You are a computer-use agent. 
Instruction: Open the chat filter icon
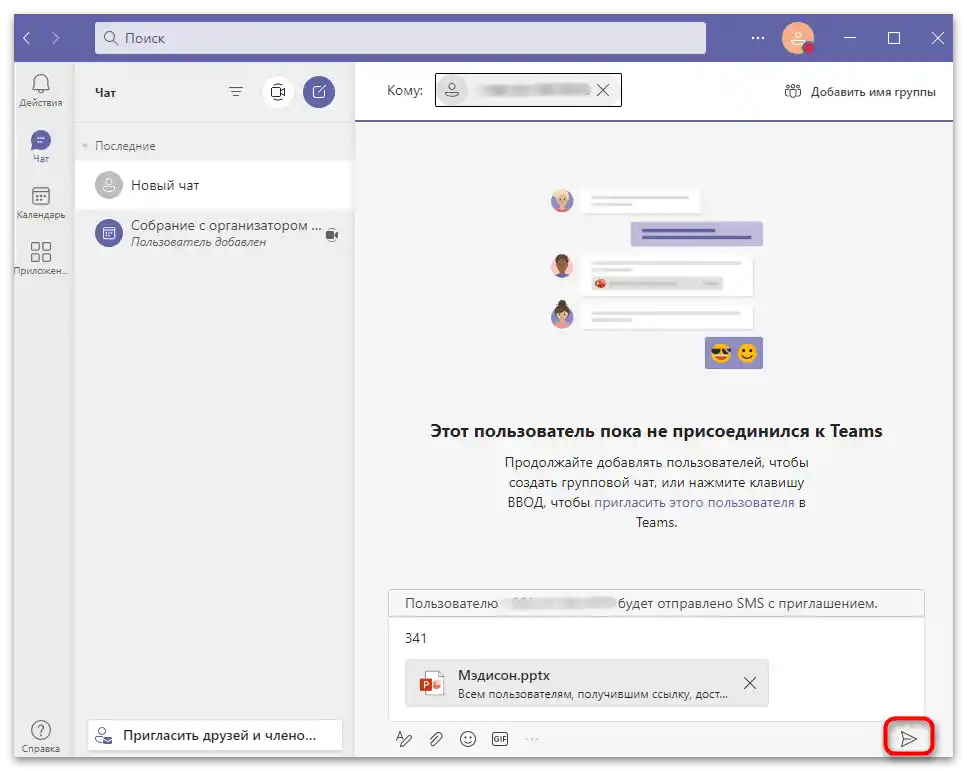(x=236, y=92)
